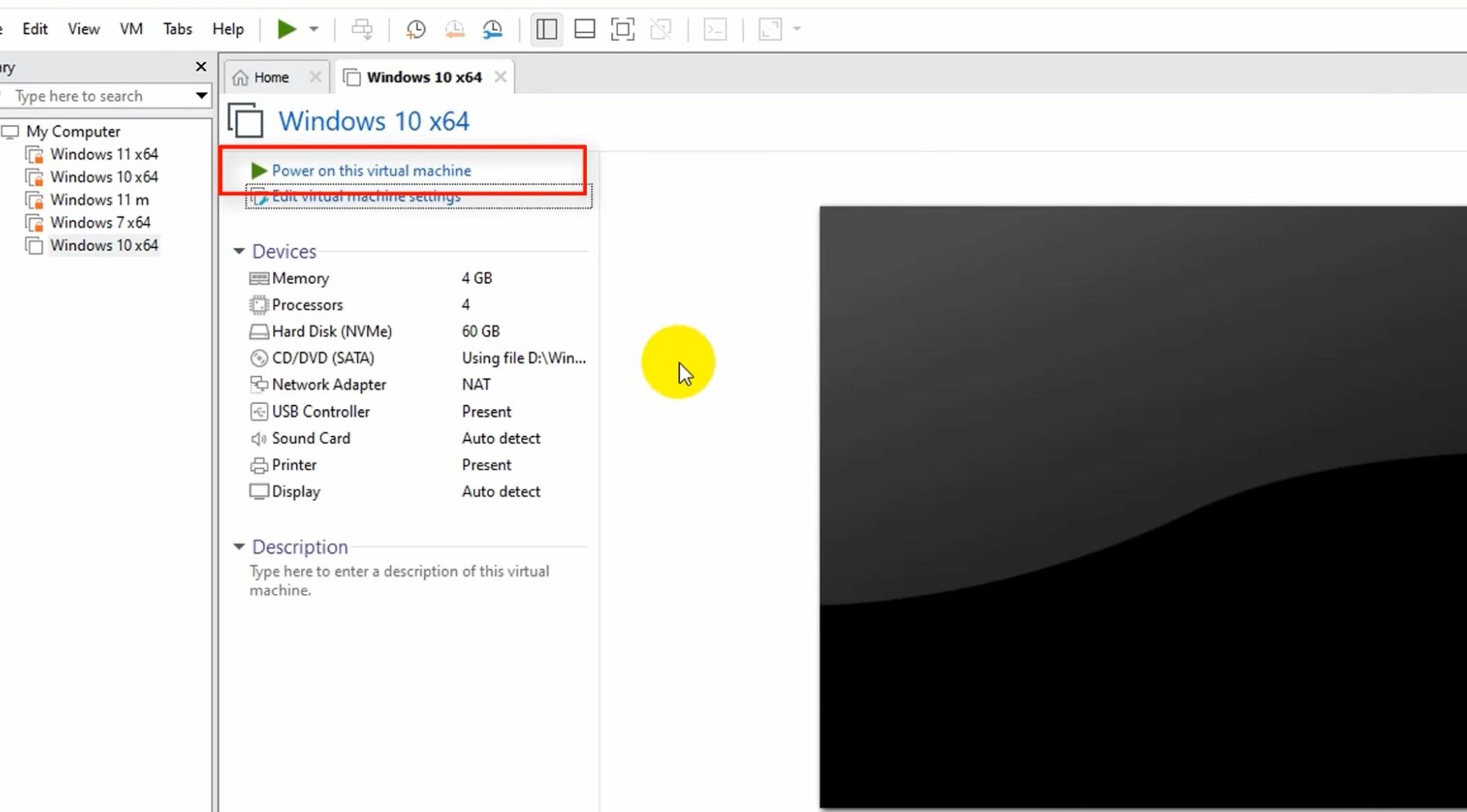The width and height of the screenshot is (1467, 812).
Task: Click the stretch guest display icon
Action: tap(770, 29)
